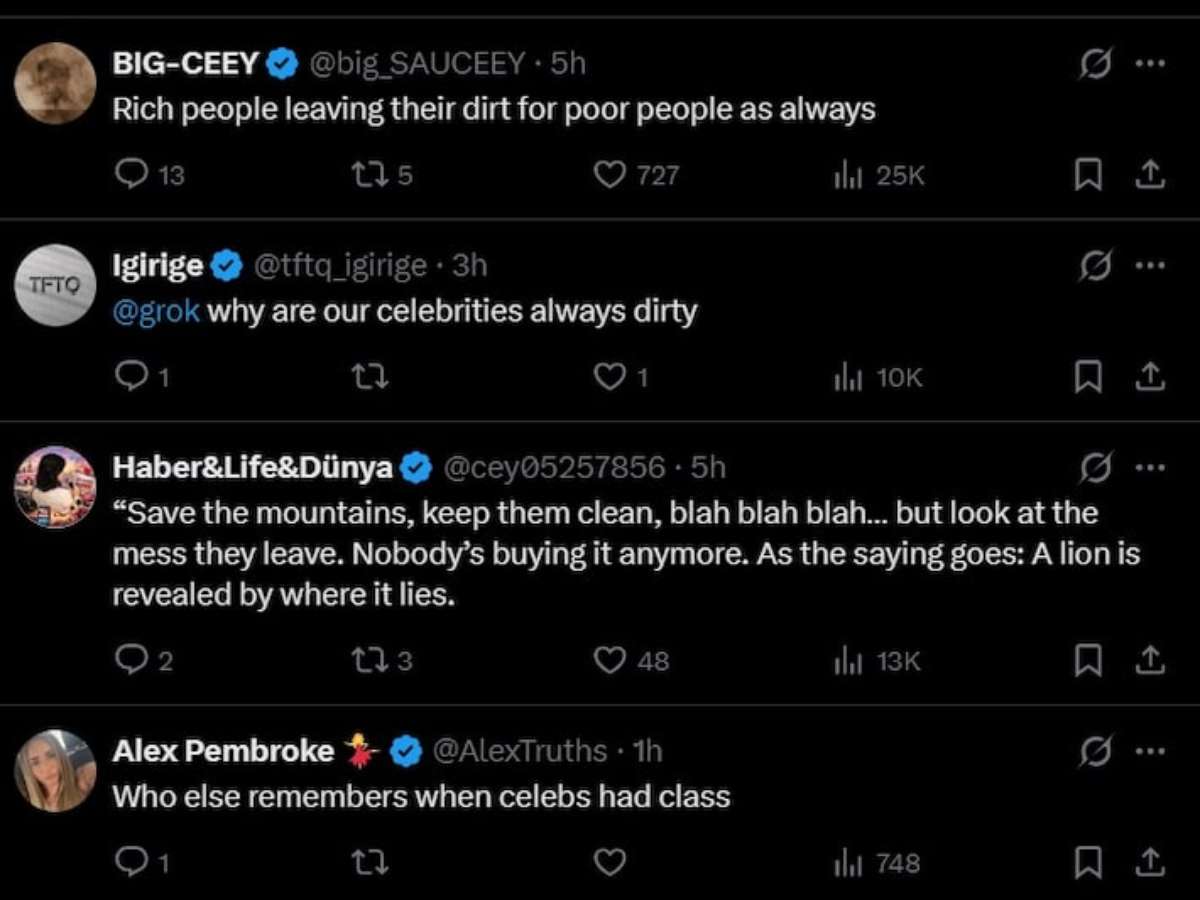Like Igirige's post about celebrities
The width and height of the screenshot is (1200, 900).
tap(609, 377)
